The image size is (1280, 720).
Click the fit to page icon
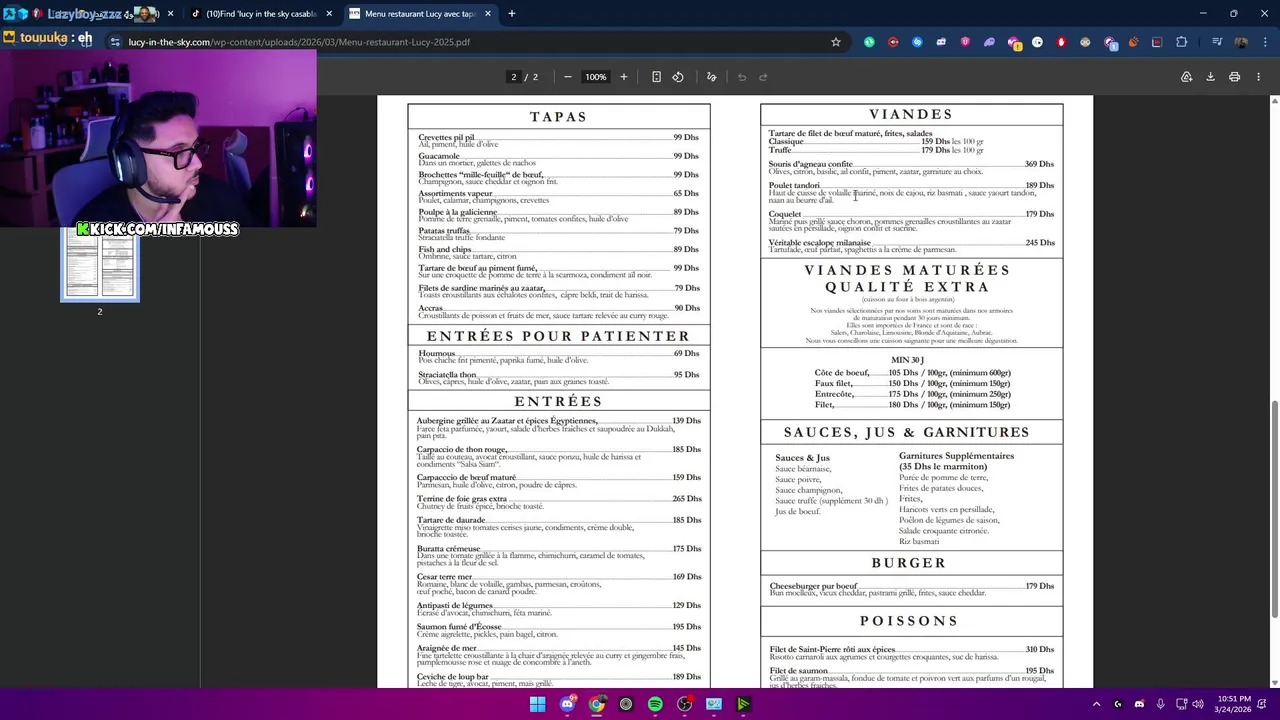656,77
